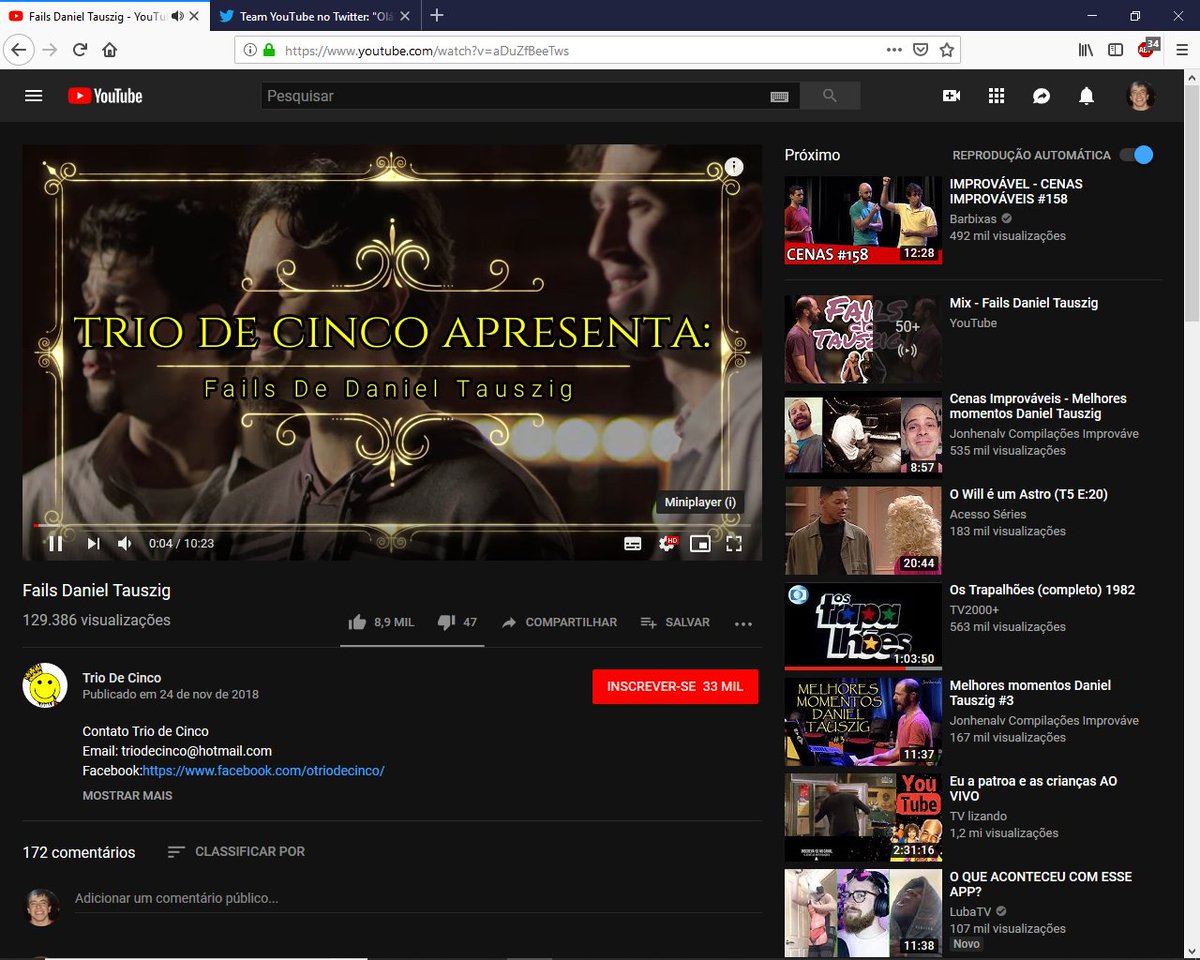Click COMPARTILHAR to share video
Image resolution: width=1200 pixels, height=960 pixels.
[559, 622]
